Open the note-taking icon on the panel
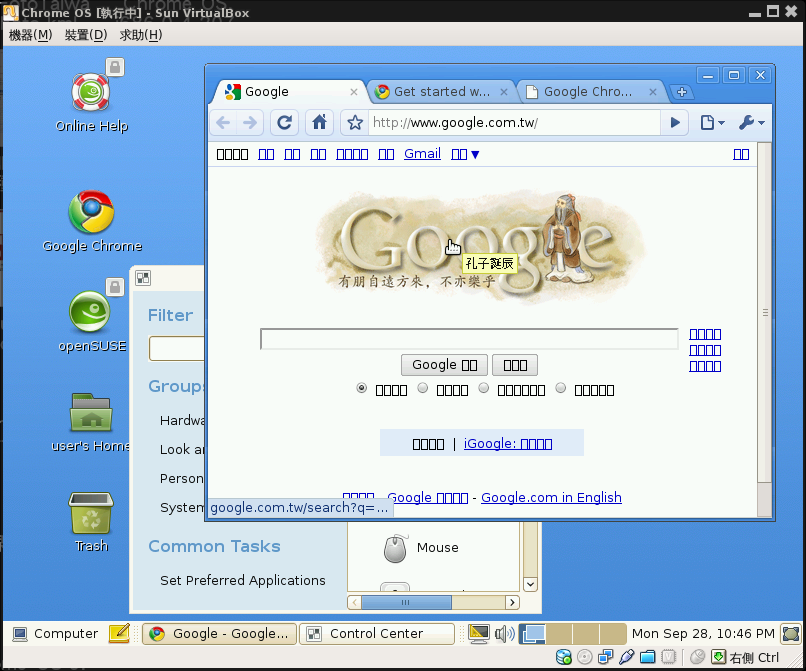 pyautogui.click(x=119, y=633)
